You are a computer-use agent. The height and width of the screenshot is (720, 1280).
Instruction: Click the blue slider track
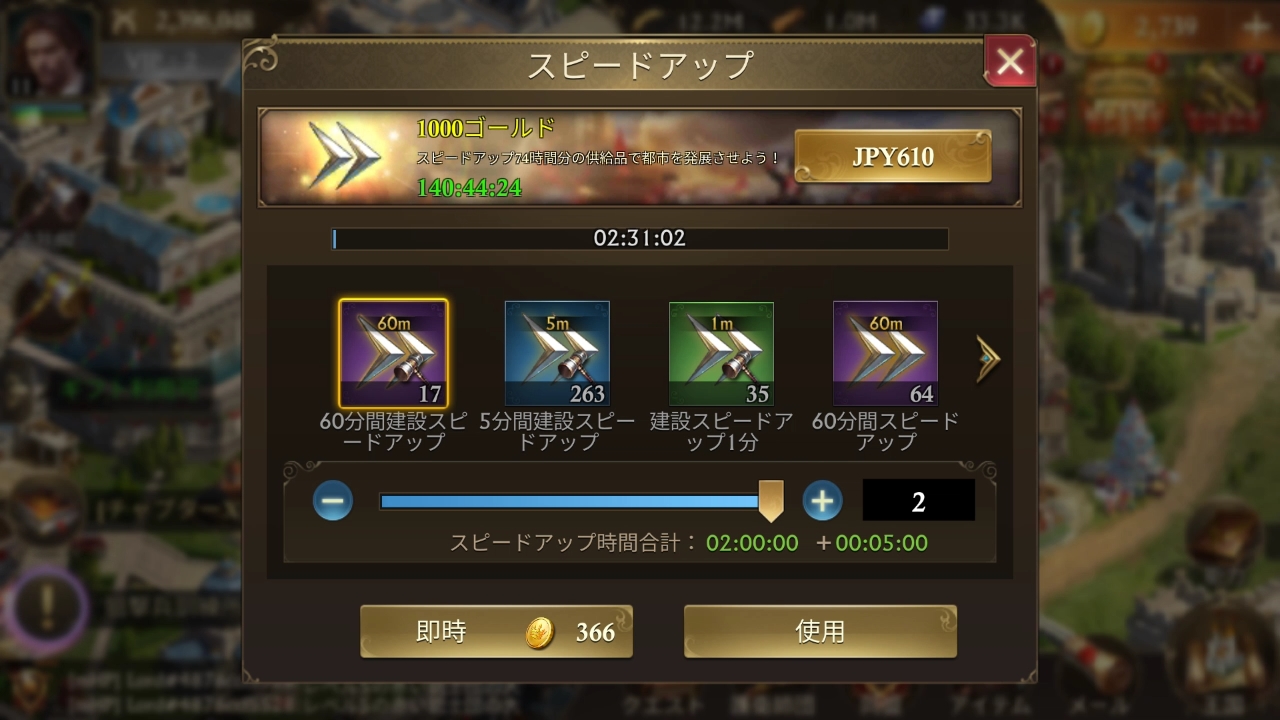tap(570, 501)
